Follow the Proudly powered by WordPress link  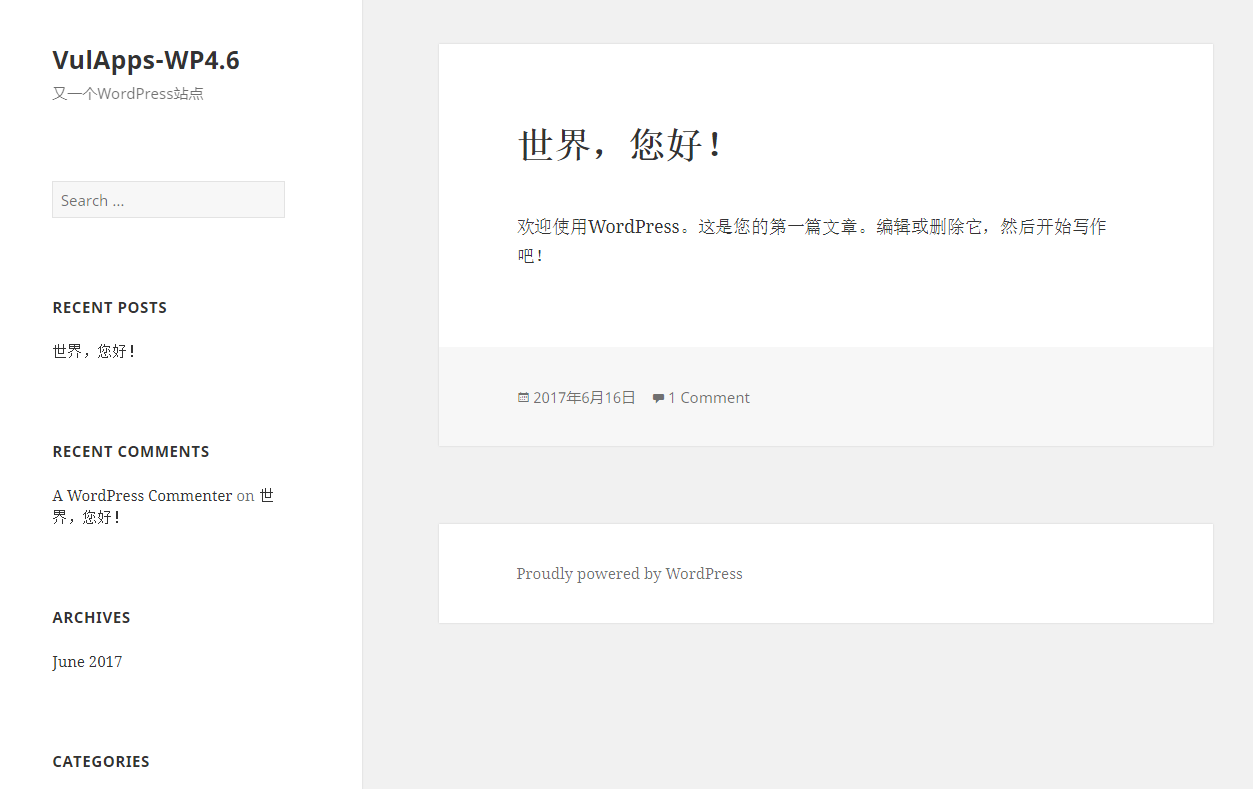629,573
